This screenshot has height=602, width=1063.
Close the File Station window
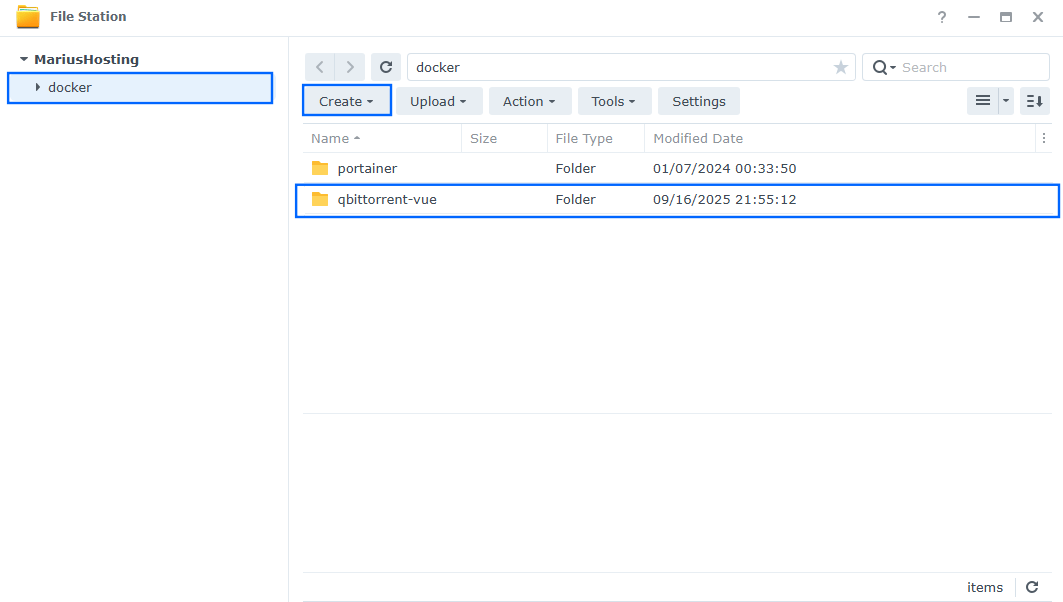(1038, 17)
